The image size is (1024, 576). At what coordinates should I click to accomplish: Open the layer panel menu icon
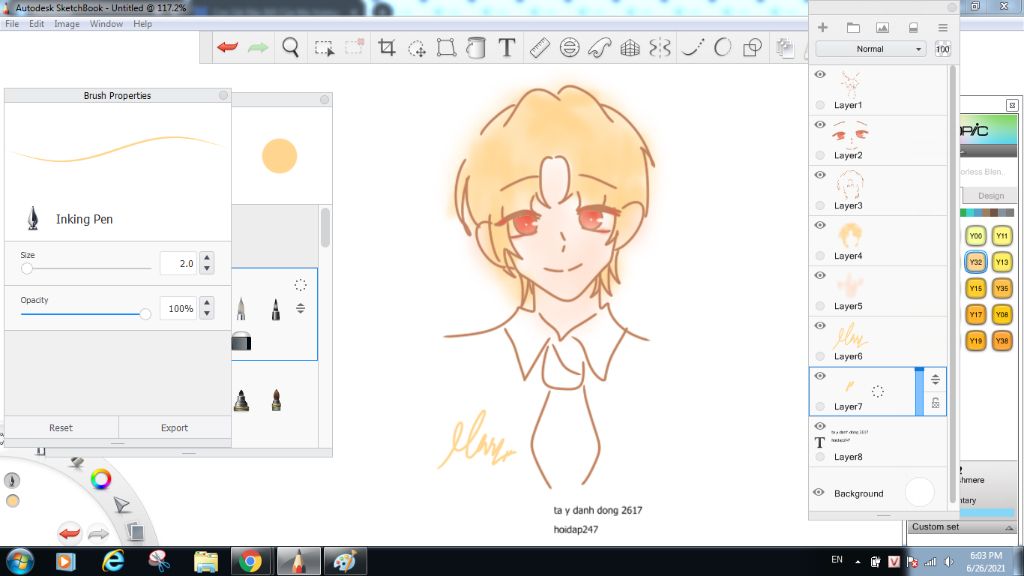point(942,27)
